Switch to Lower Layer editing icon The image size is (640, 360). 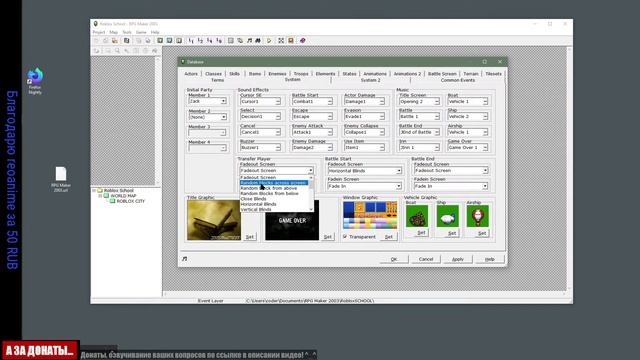coord(160,40)
